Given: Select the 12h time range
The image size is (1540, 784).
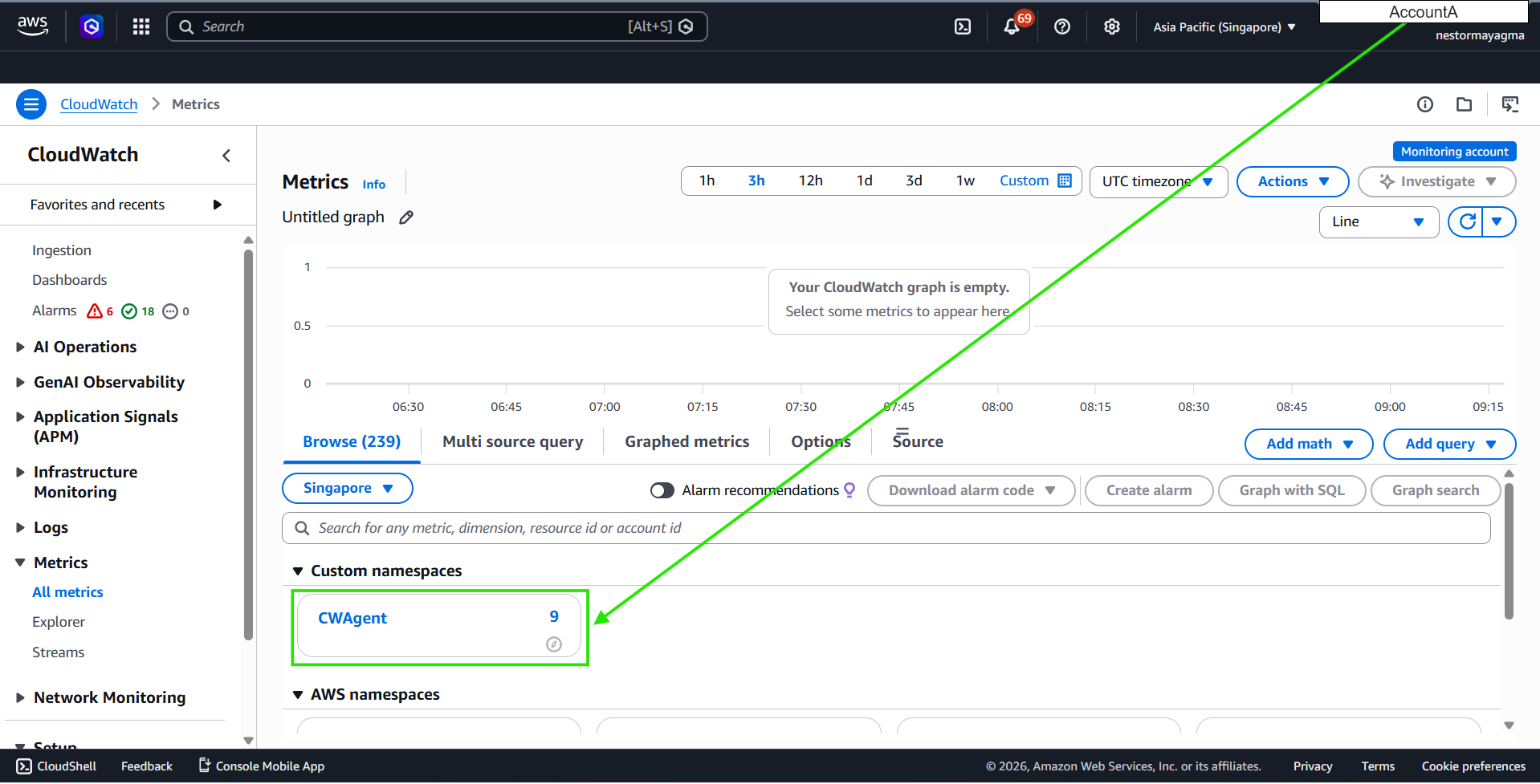Looking at the screenshot, I should [810, 181].
